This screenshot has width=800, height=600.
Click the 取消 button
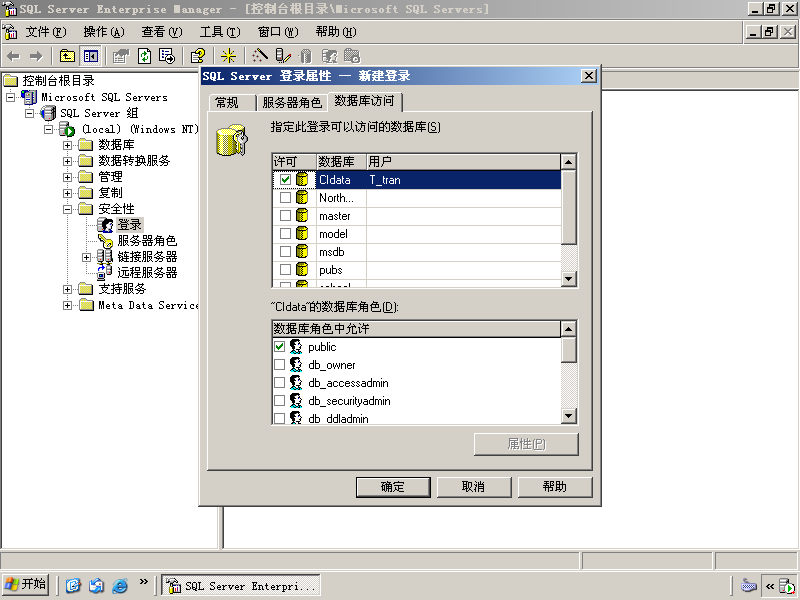tap(474, 487)
